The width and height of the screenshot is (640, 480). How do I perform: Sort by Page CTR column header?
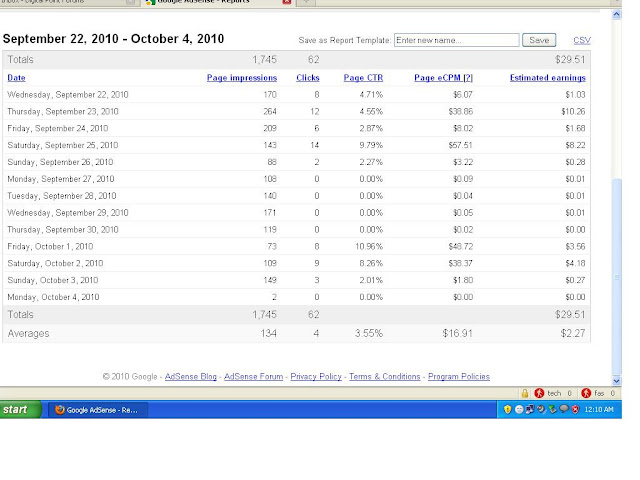pyautogui.click(x=363, y=78)
